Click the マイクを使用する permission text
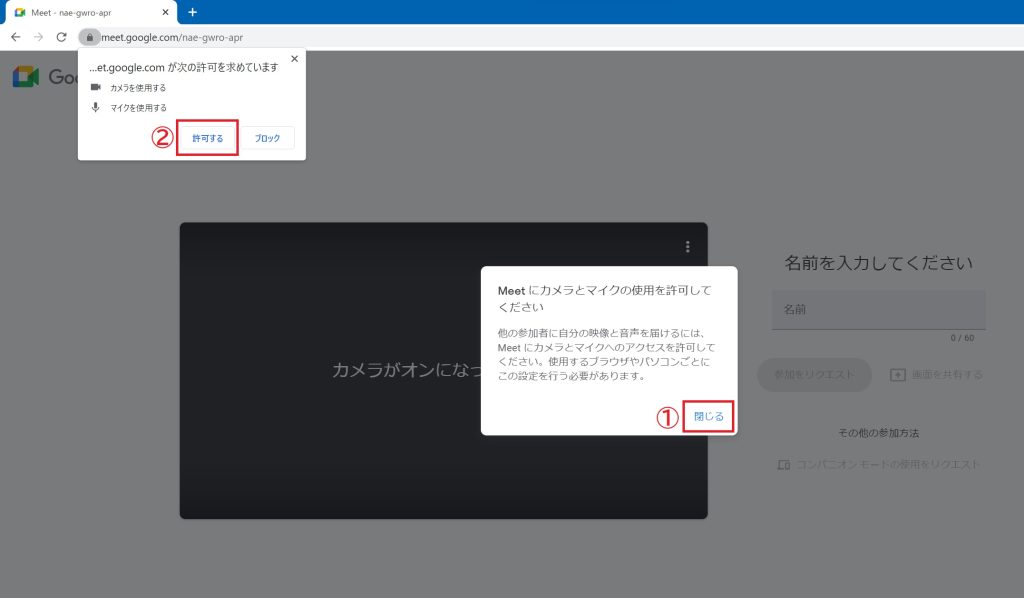The height and width of the screenshot is (598, 1024). point(138,108)
